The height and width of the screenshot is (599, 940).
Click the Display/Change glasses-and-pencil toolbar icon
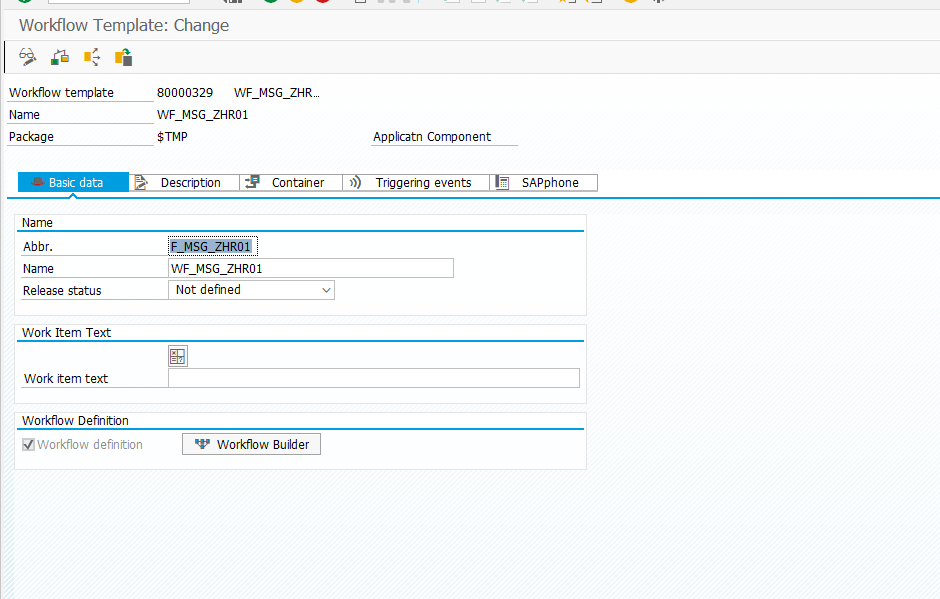pyautogui.click(x=27, y=57)
